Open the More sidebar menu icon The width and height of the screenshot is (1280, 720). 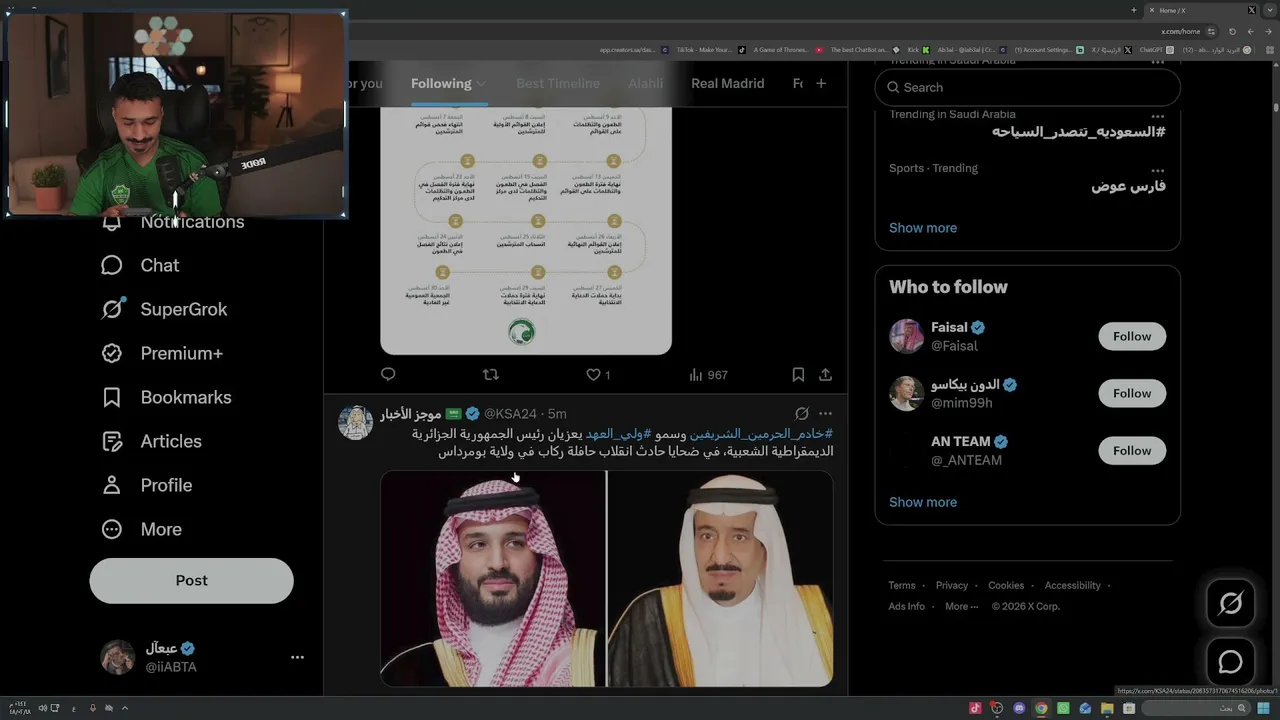pos(112,529)
